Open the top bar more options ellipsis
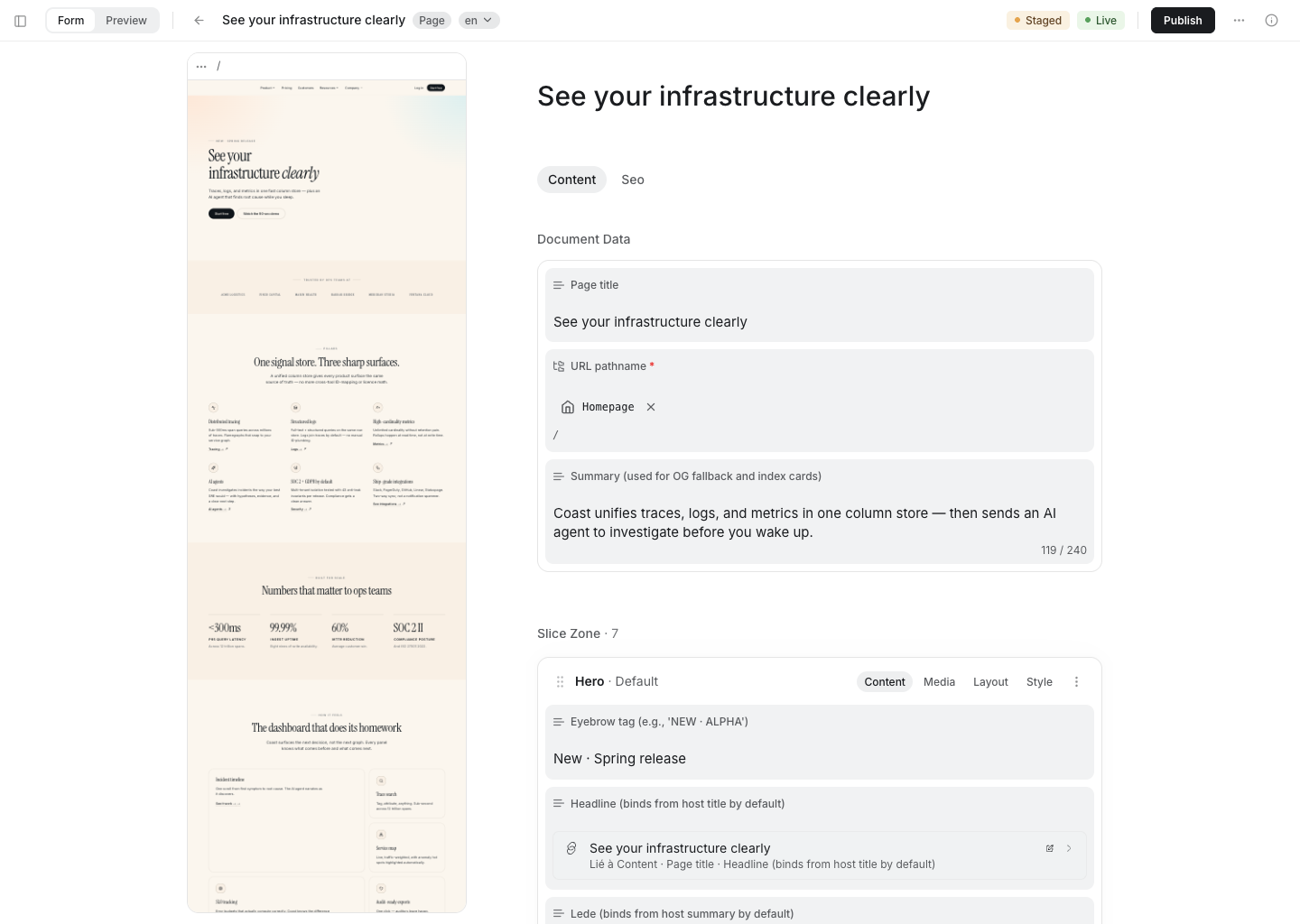 1240,21
